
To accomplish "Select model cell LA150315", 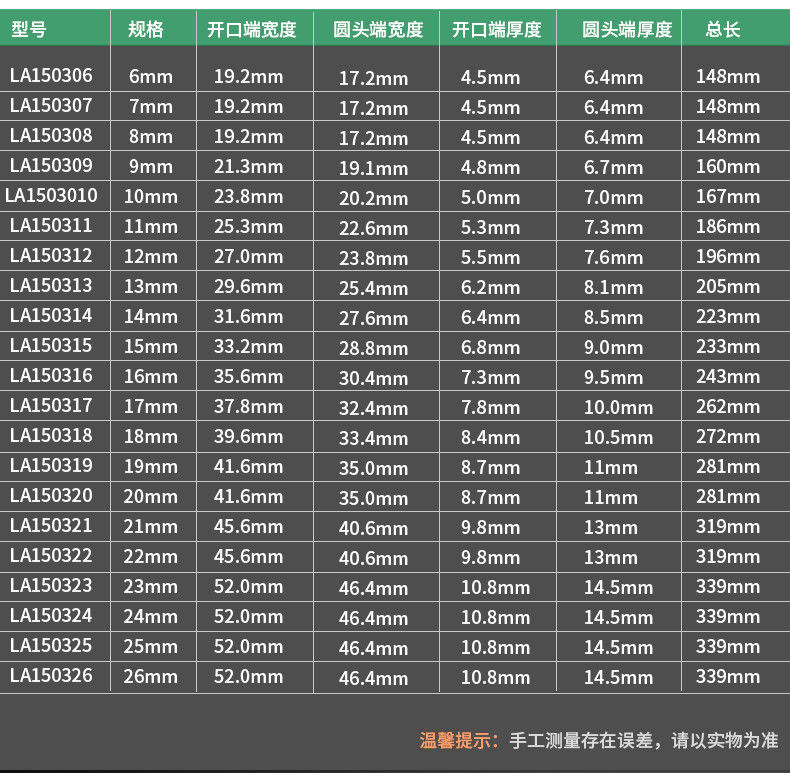I will [51, 345].
